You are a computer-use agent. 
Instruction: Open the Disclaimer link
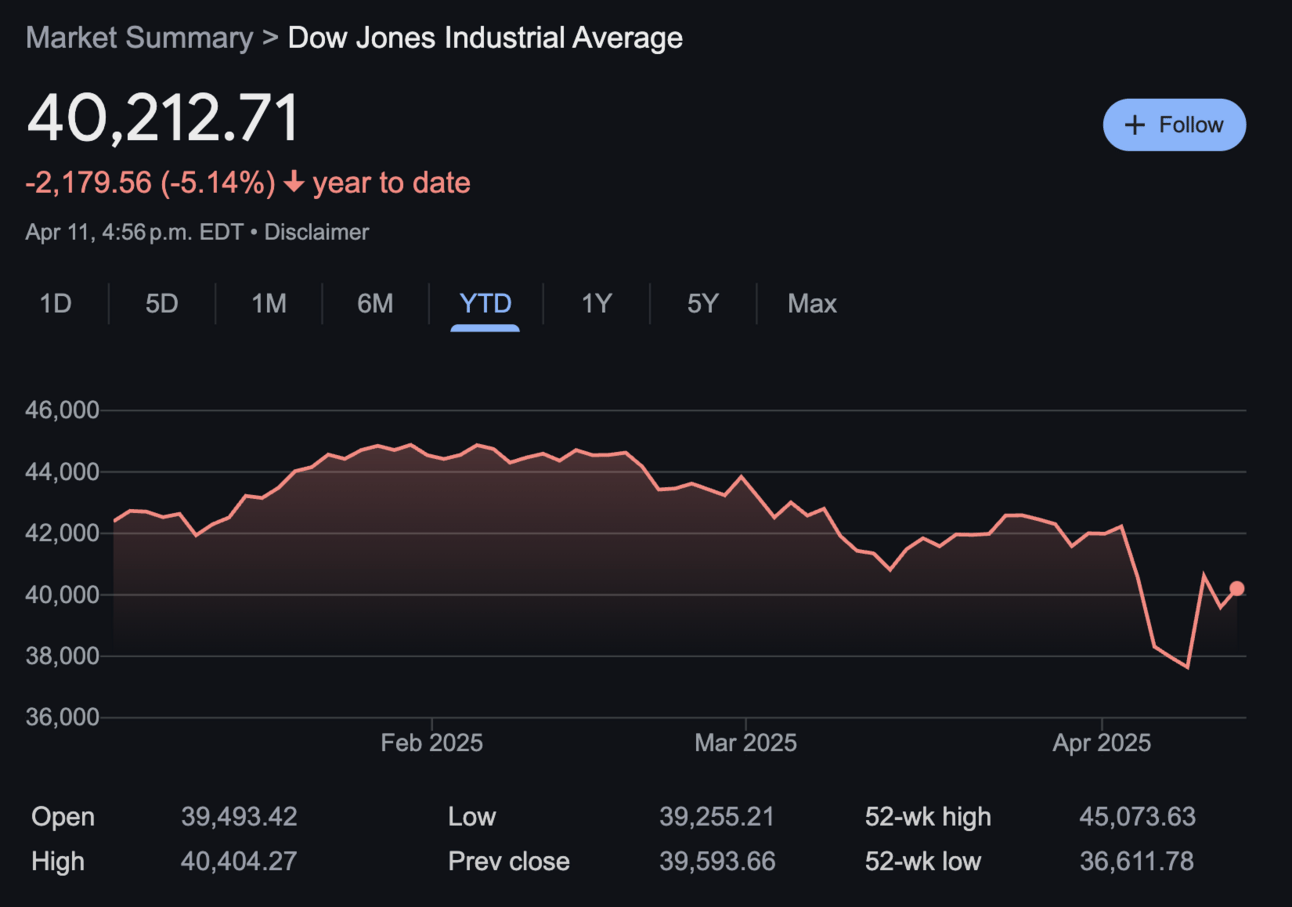pos(316,232)
